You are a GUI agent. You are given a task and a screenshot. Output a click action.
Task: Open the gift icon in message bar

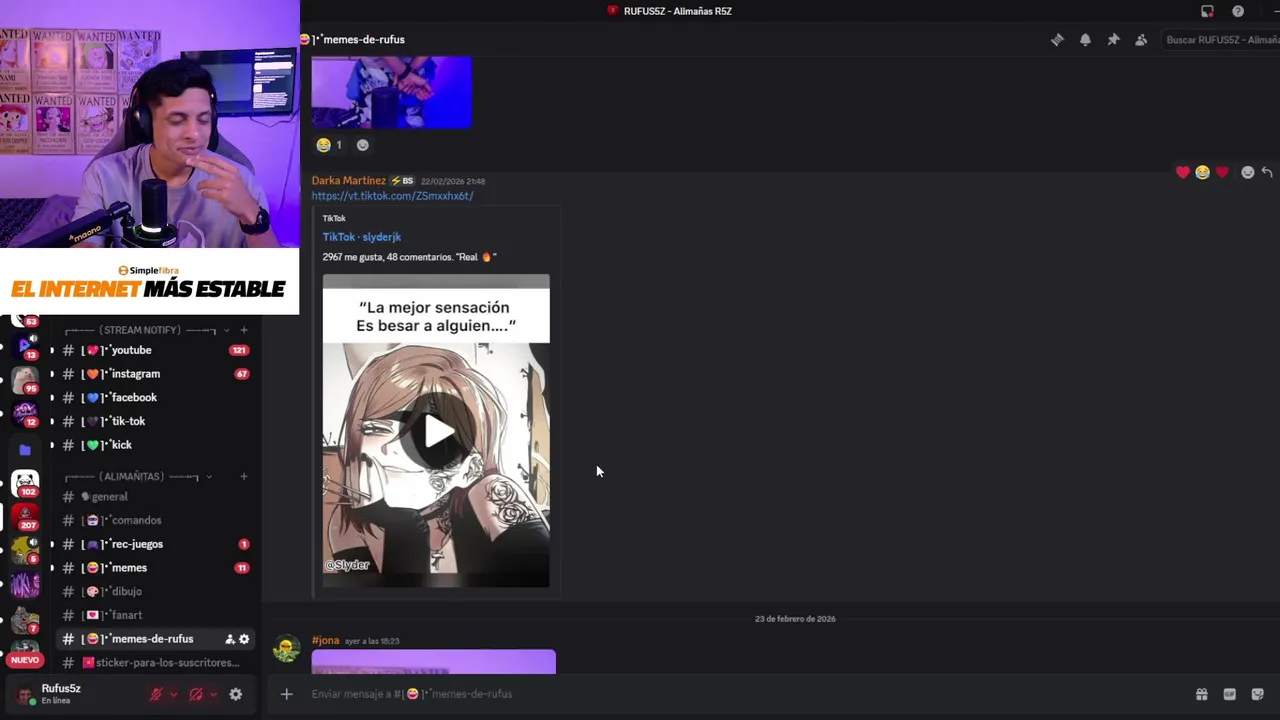(x=1201, y=694)
